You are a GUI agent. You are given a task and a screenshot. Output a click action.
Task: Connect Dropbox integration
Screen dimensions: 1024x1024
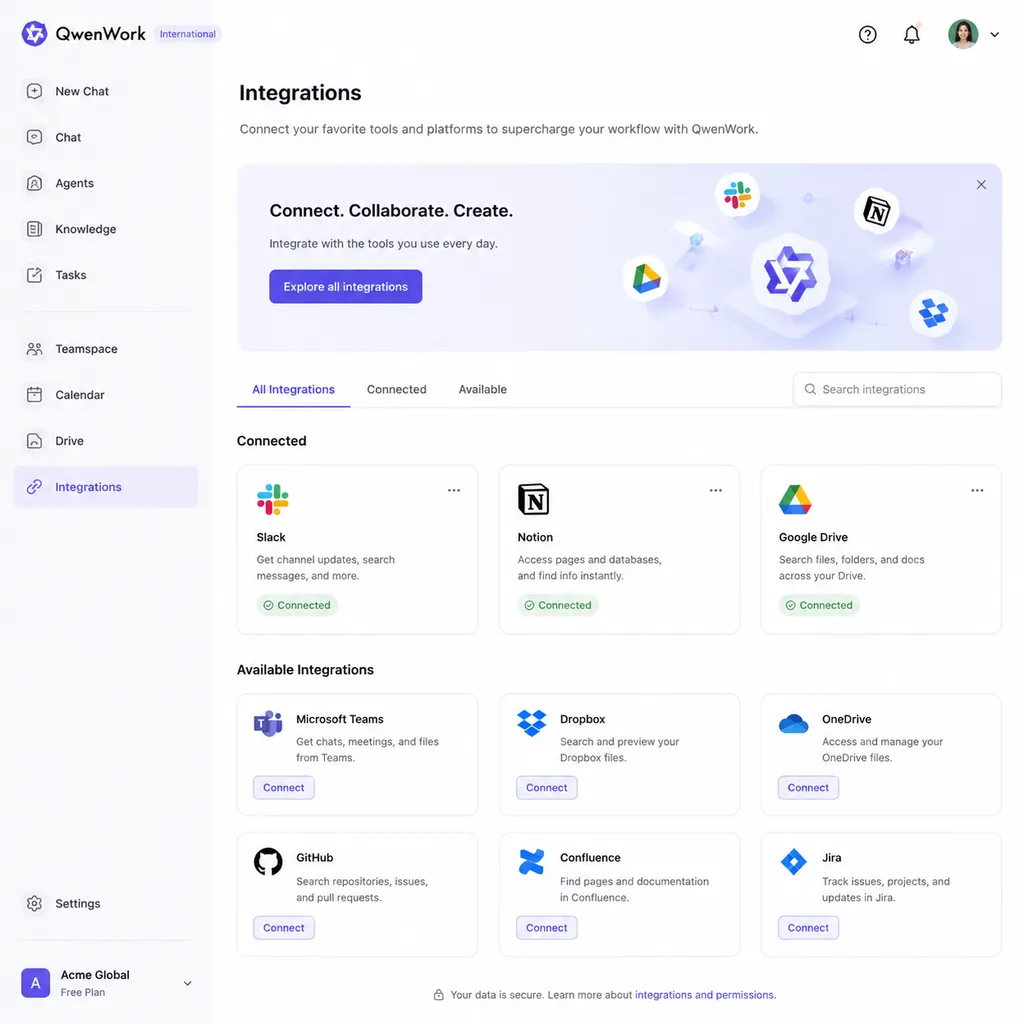tap(547, 788)
